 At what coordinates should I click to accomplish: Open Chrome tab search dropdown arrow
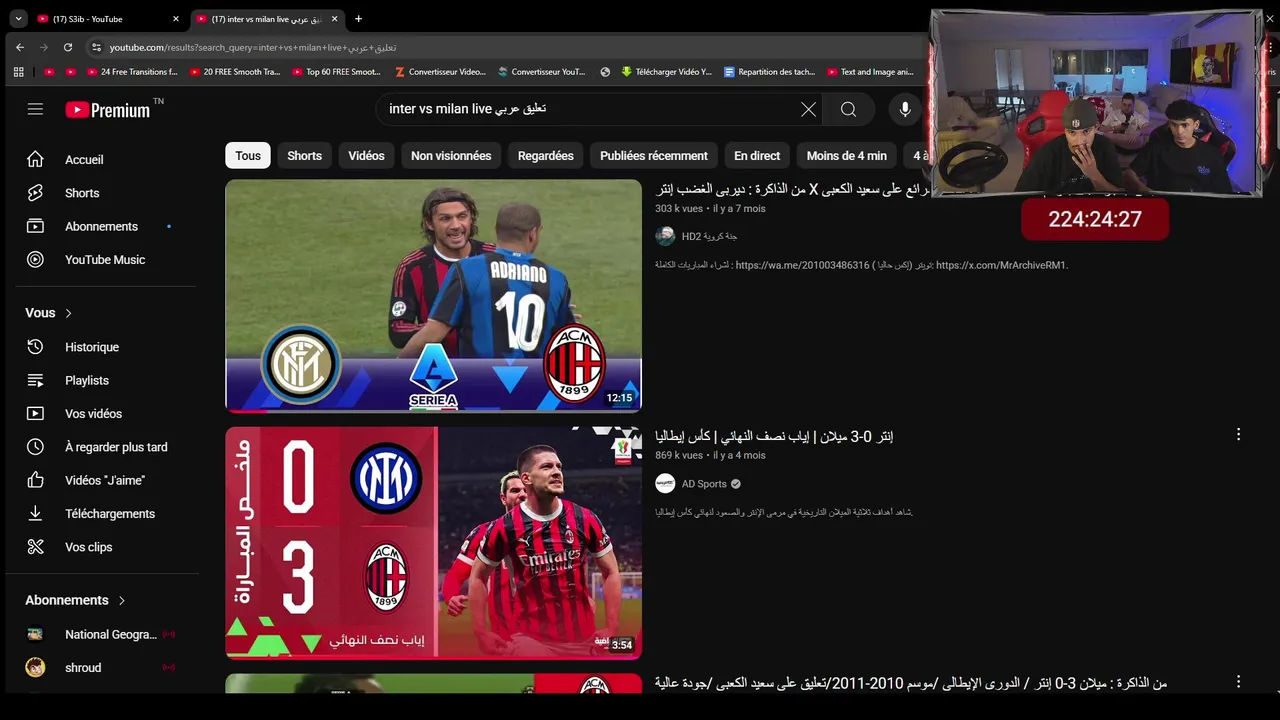click(x=18, y=18)
